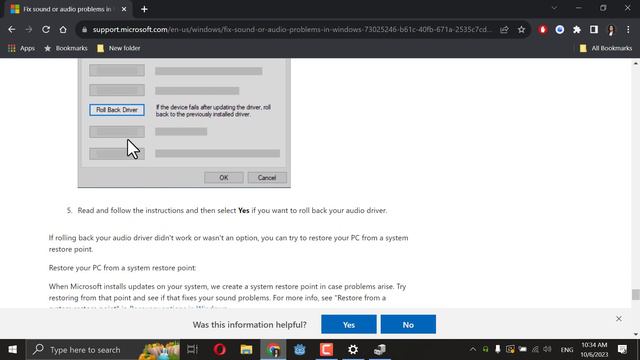Click the page vertical scrollbar thumb
This screenshot has width=640, height=360.
(x=636, y=294)
